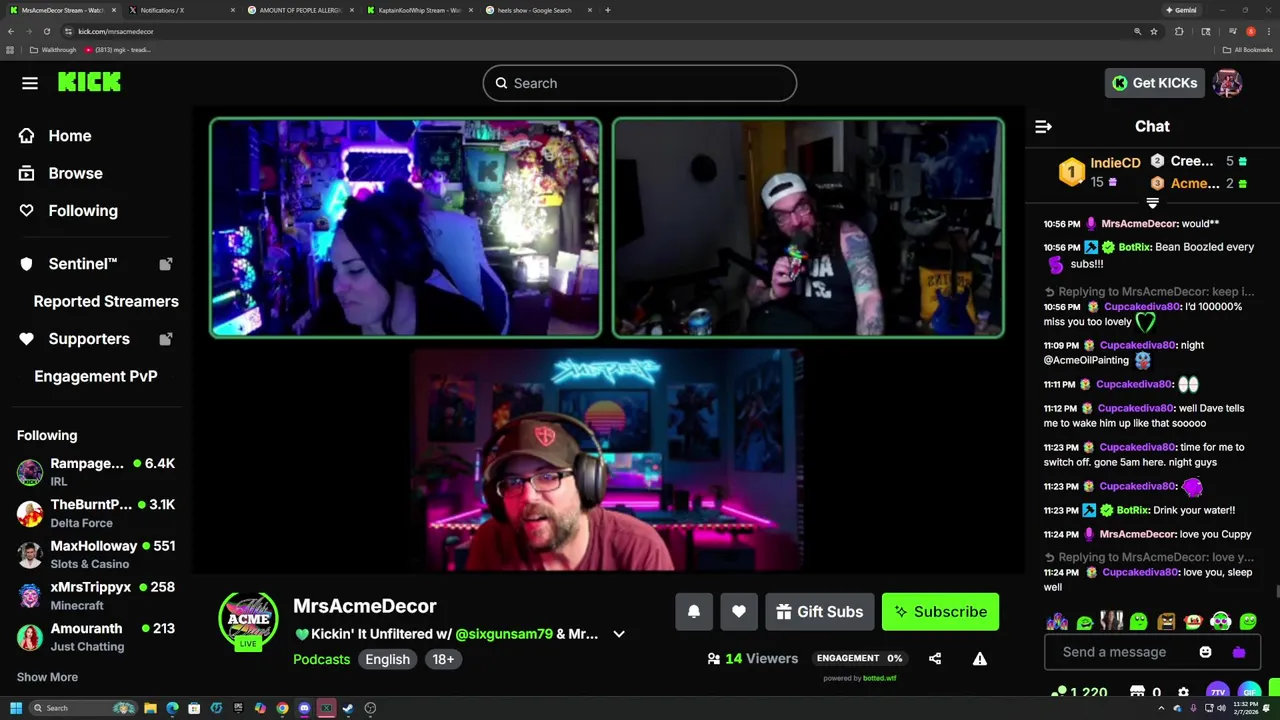Go to Home in sidebar
Screen dimensions: 1280x720
pos(70,136)
